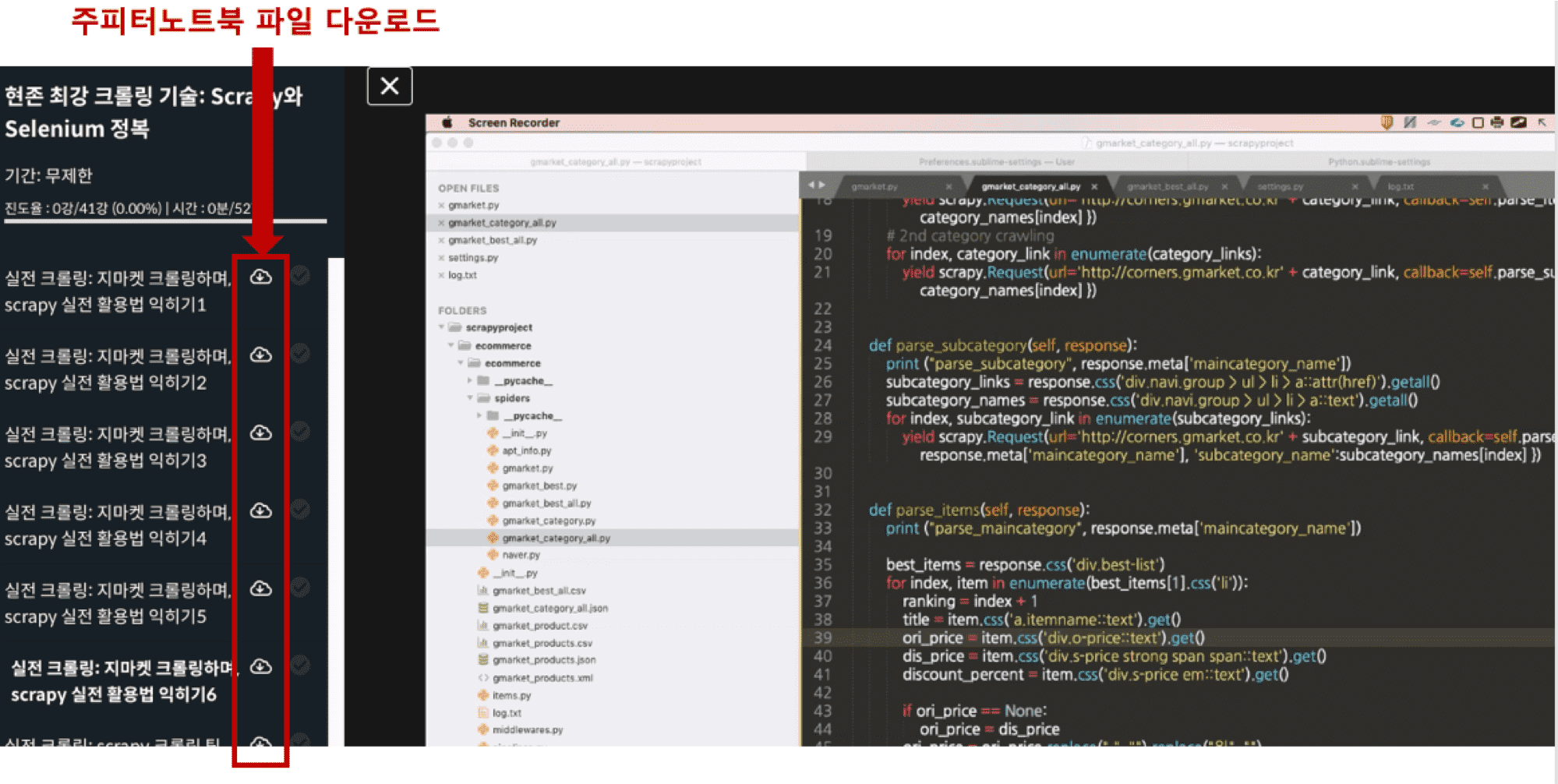Open lesson scrapy 실전 활용법 익히기5
The width and height of the screenshot is (1558, 784).
point(118,603)
